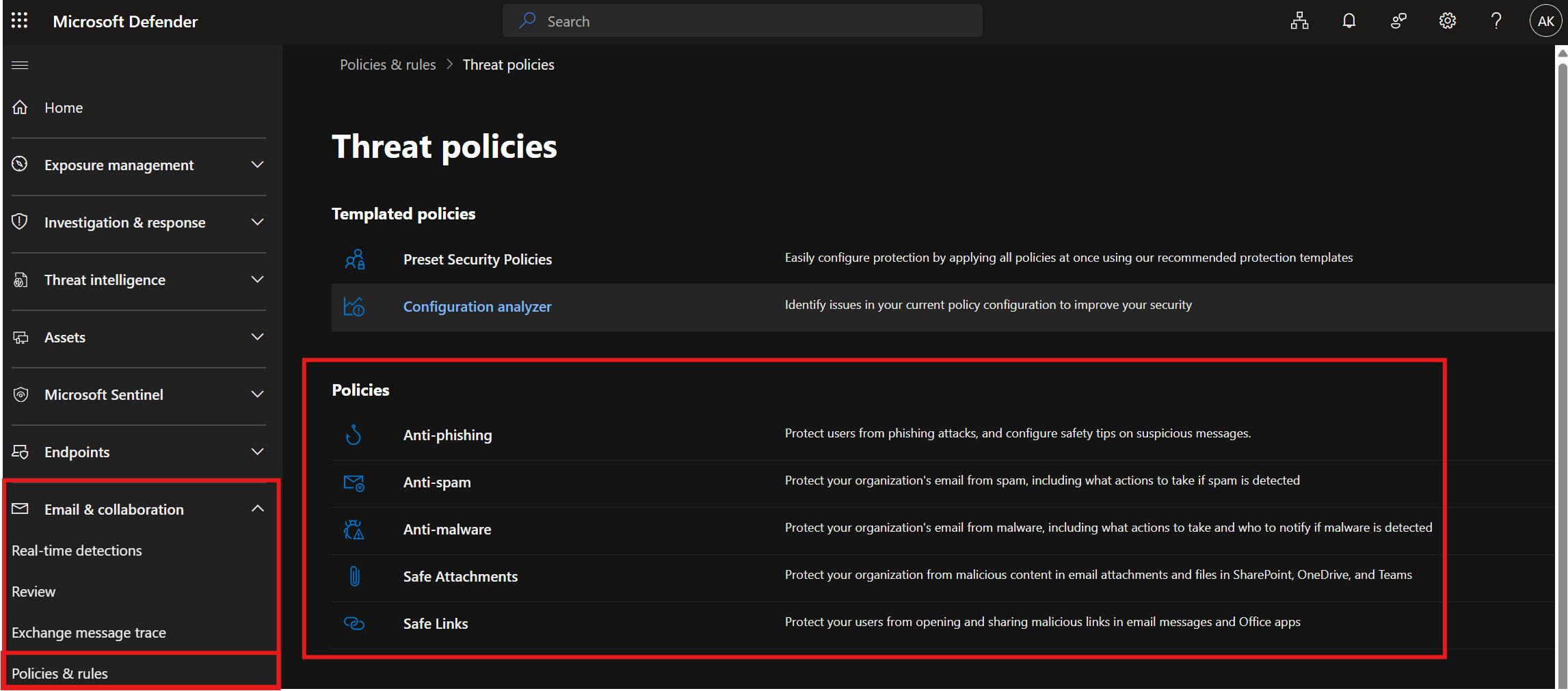Open the notifications bell
The height and width of the screenshot is (691, 1568).
click(x=1348, y=21)
